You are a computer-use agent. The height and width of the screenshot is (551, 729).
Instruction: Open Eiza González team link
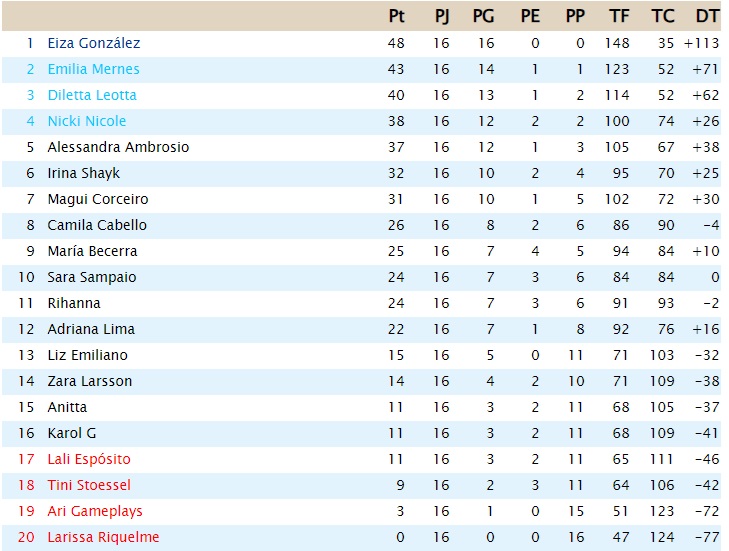[x=93, y=43]
